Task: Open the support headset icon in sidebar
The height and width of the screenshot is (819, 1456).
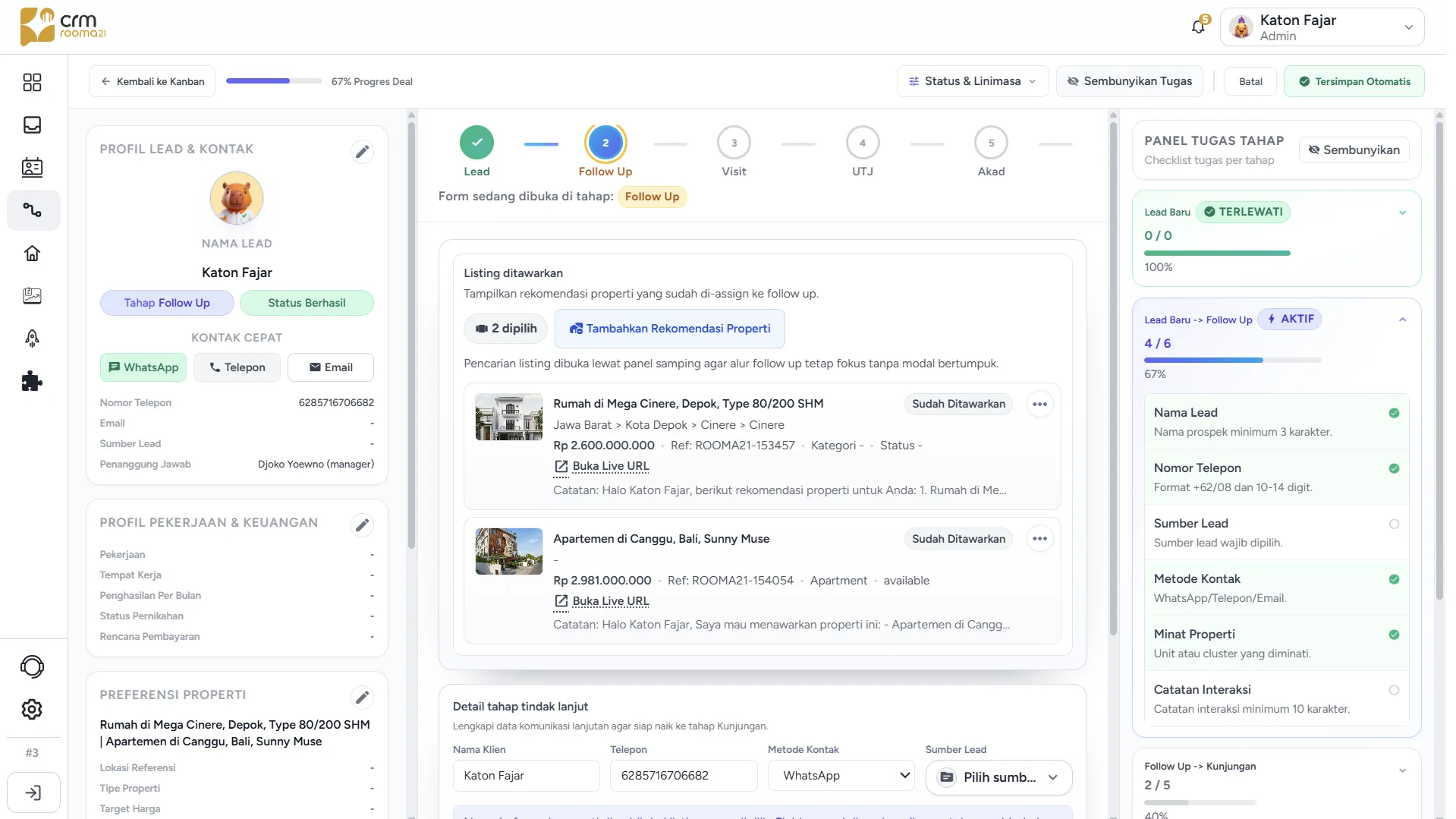Action: (32, 666)
